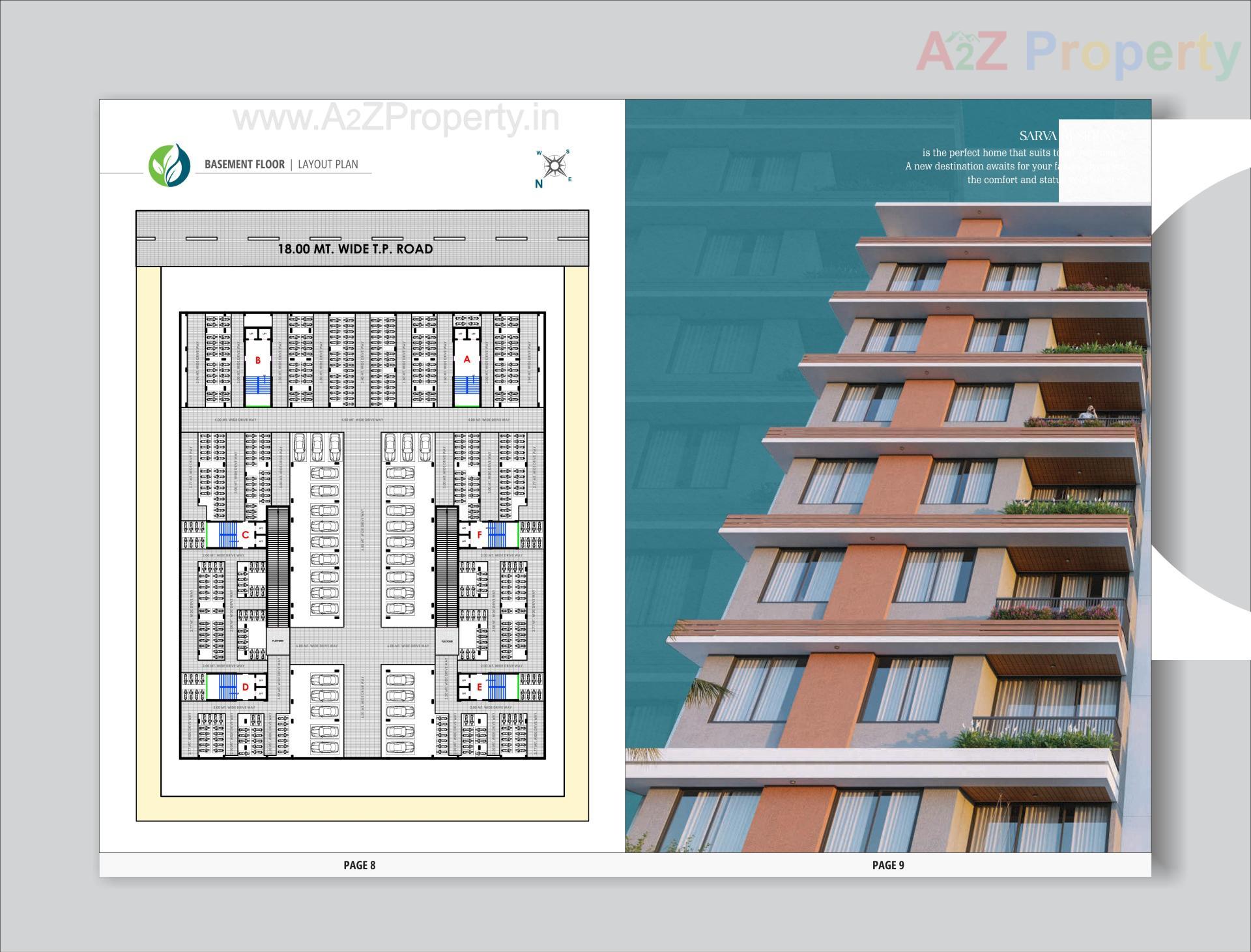Expand the BASEMENT FLOOR section header
The image size is (1251, 952).
pos(244,164)
